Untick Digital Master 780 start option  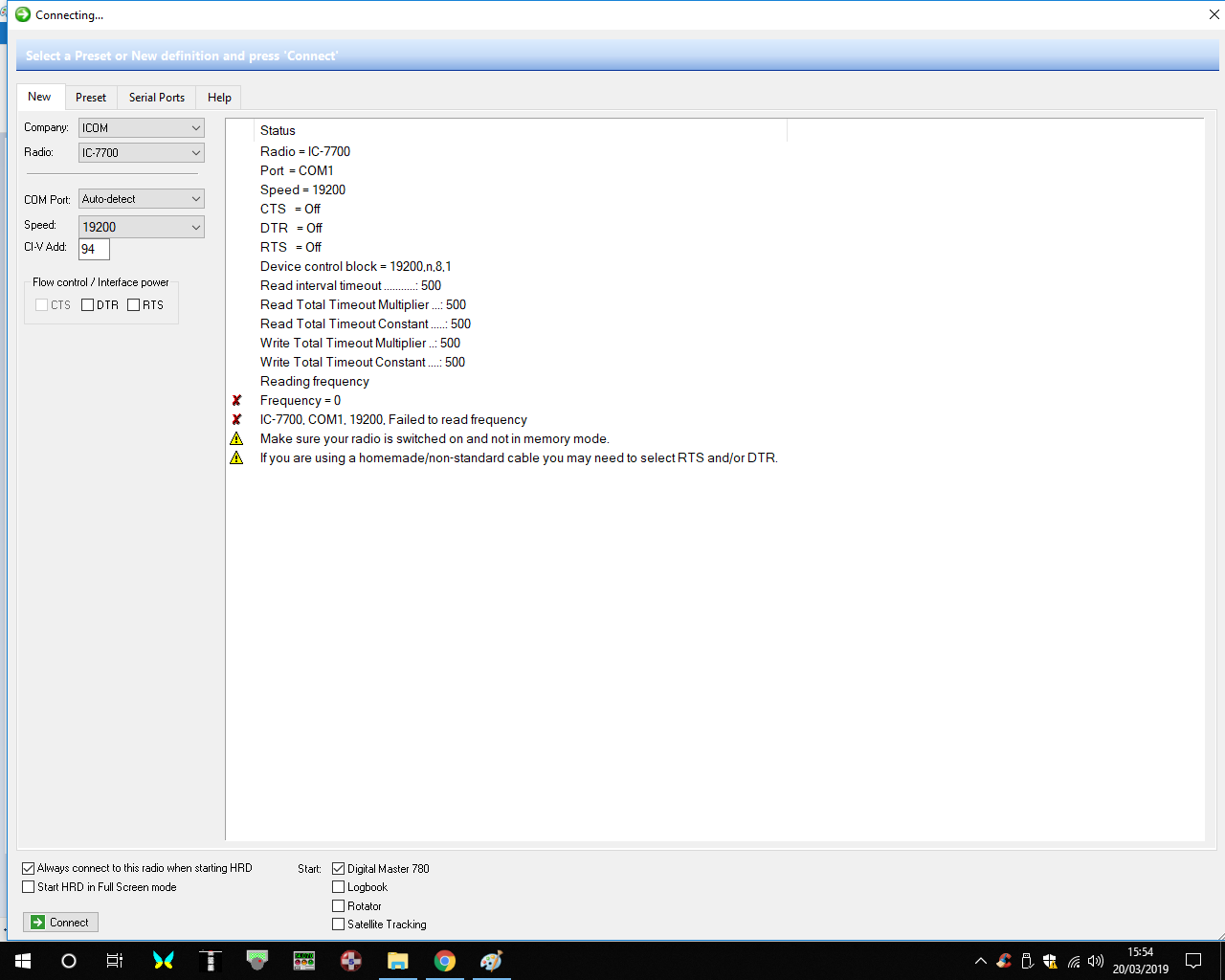click(x=339, y=869)
